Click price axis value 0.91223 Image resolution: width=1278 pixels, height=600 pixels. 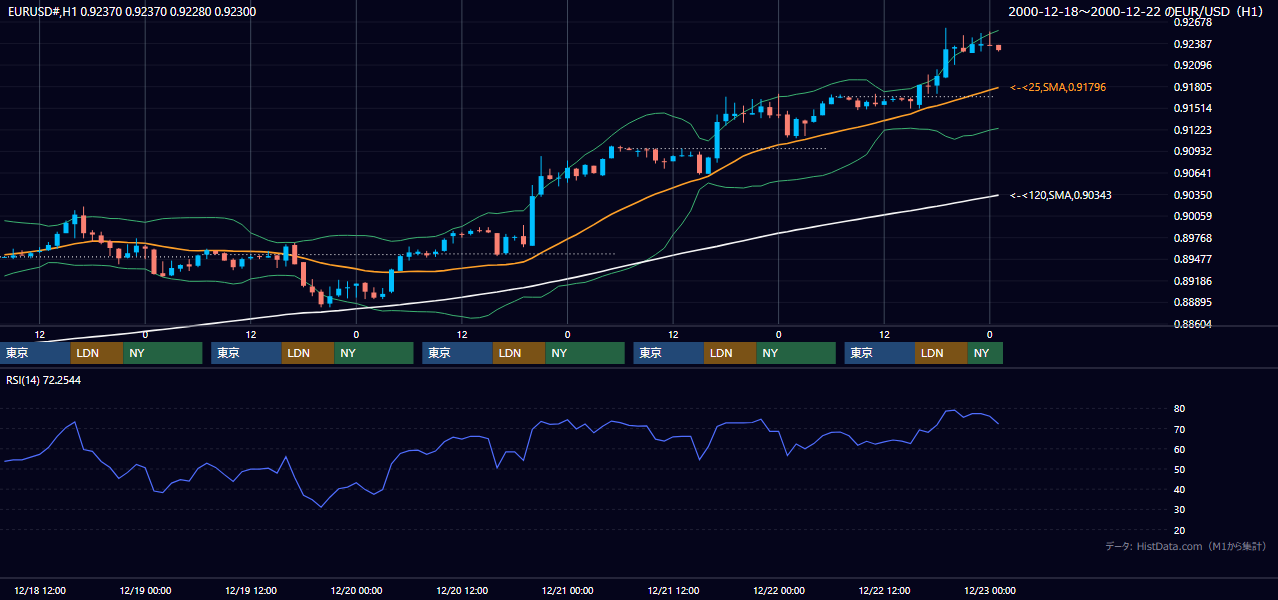(x=1192, y=130)
